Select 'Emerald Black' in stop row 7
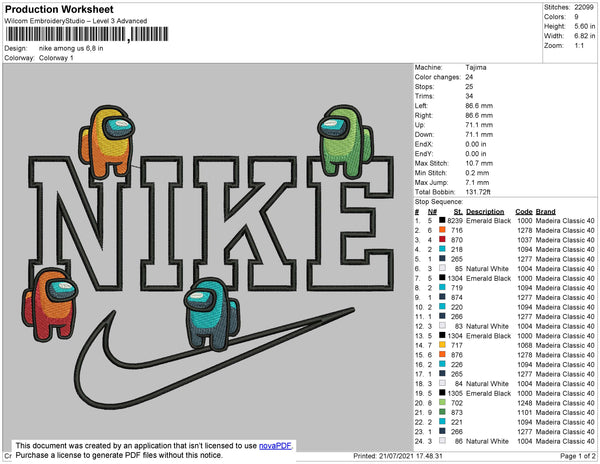600x464 pixels. click(x=488, y=278)
